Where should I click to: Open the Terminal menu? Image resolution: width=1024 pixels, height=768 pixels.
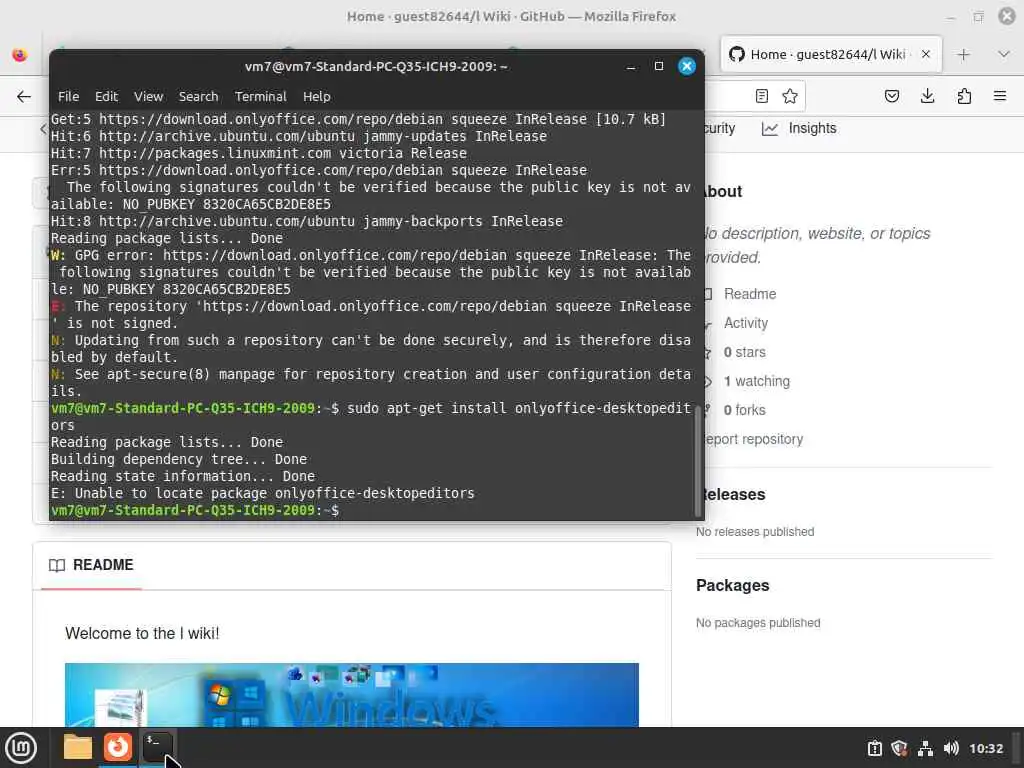[261, 97]
